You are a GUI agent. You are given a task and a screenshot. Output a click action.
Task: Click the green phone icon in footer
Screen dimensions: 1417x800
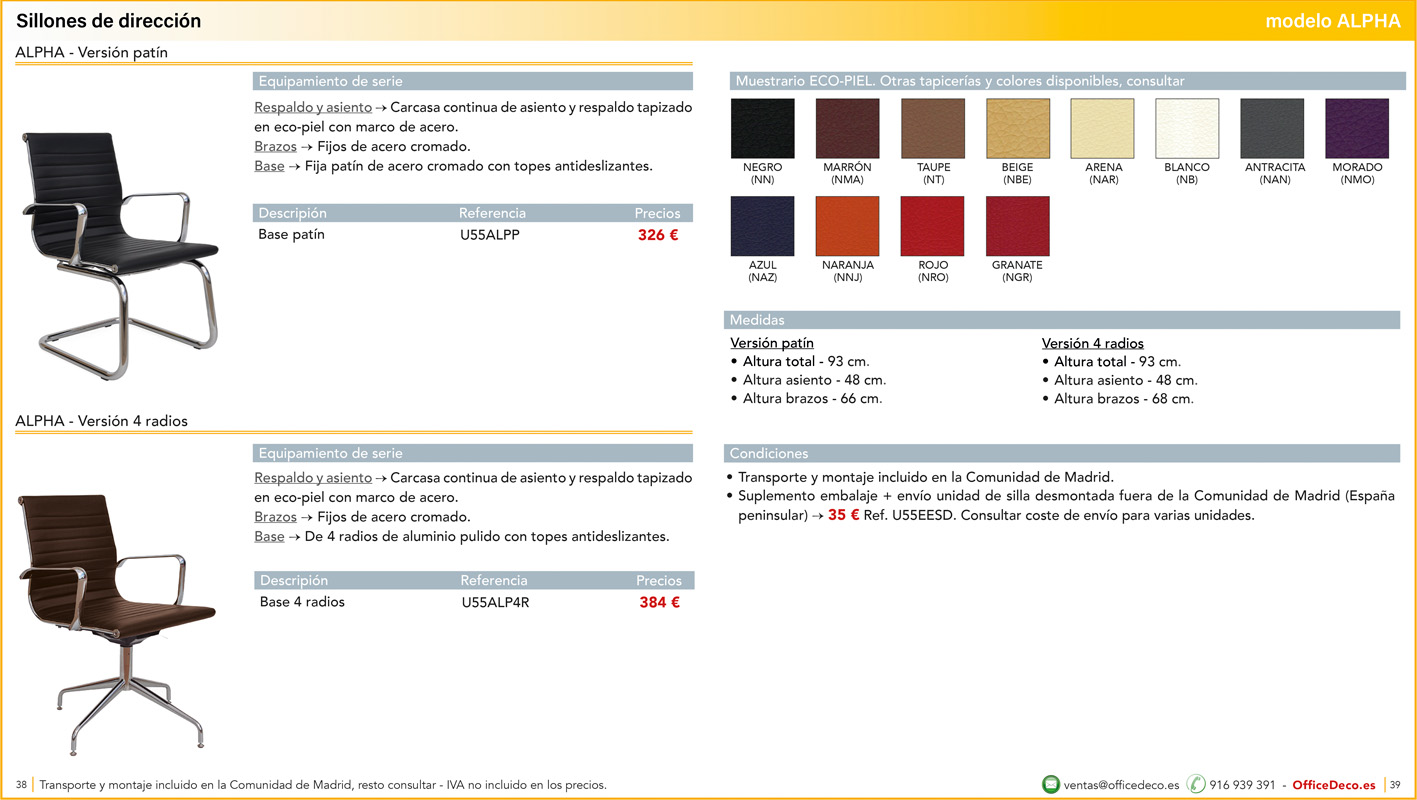[1196, 785]
